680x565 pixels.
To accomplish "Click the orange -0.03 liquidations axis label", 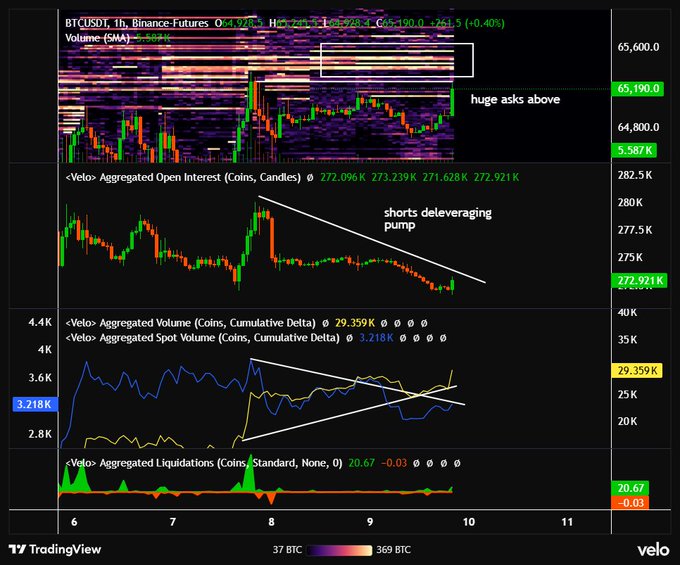I will 630,503.
